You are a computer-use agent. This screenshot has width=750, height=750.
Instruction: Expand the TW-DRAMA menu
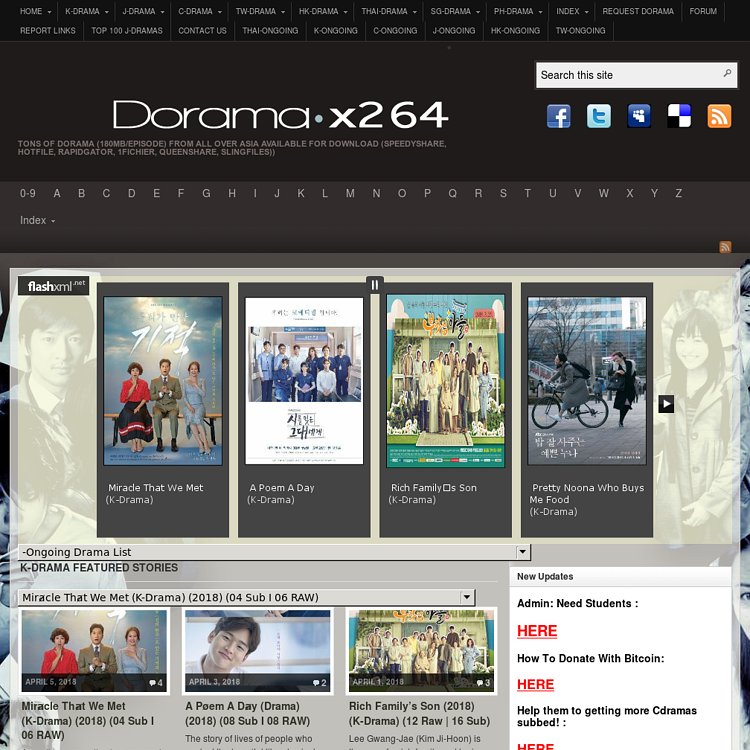260,11
